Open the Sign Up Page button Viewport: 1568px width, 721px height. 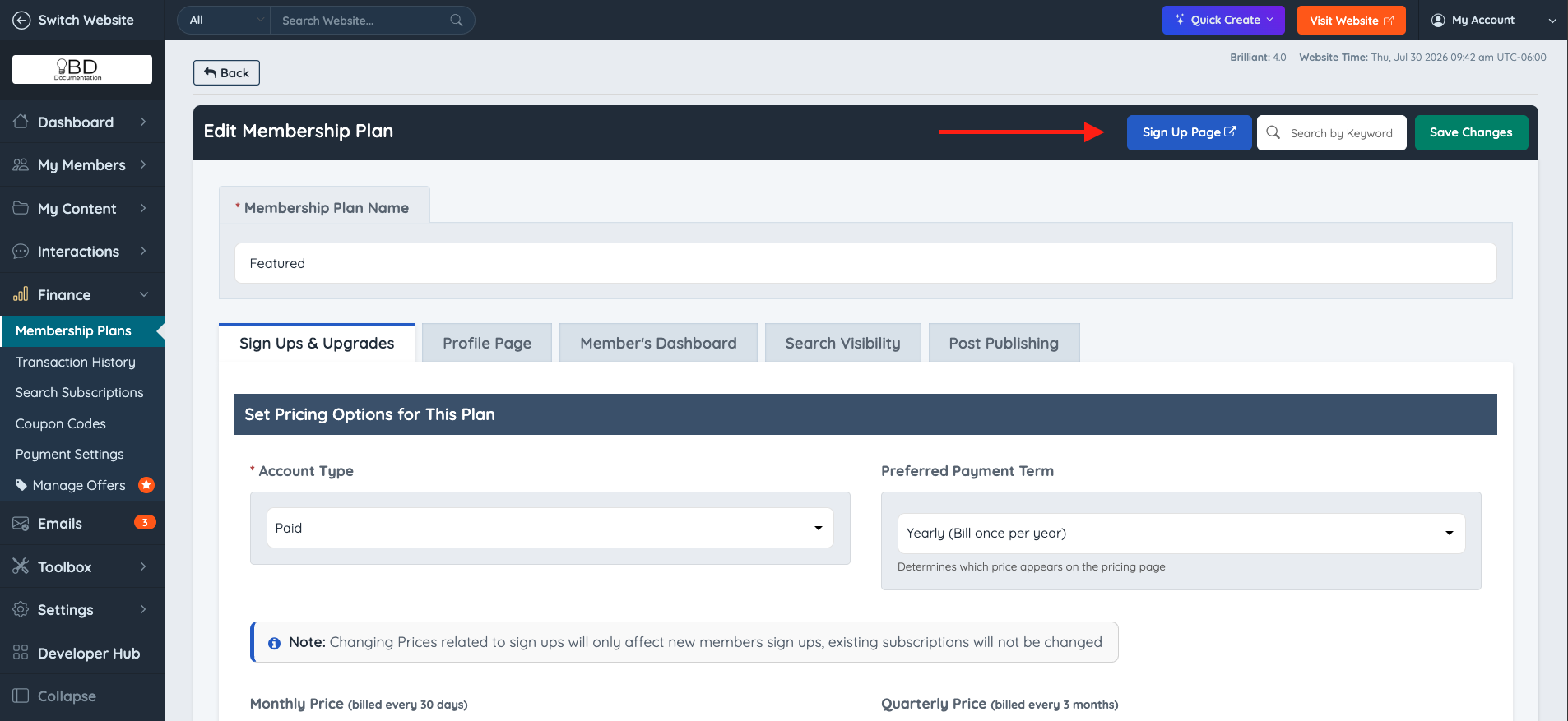[1189, 132]
